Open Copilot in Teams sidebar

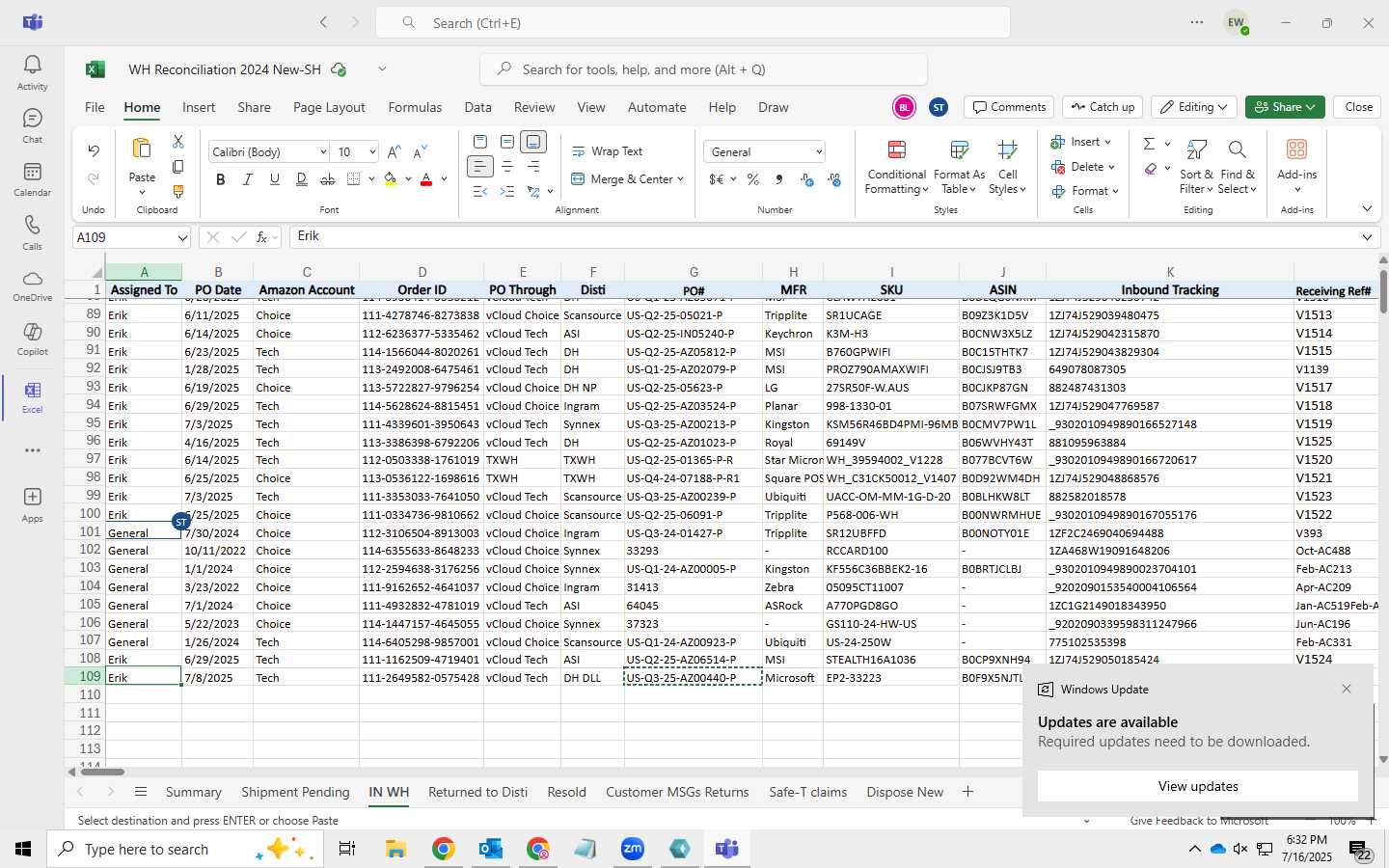[x=32, y=339]
